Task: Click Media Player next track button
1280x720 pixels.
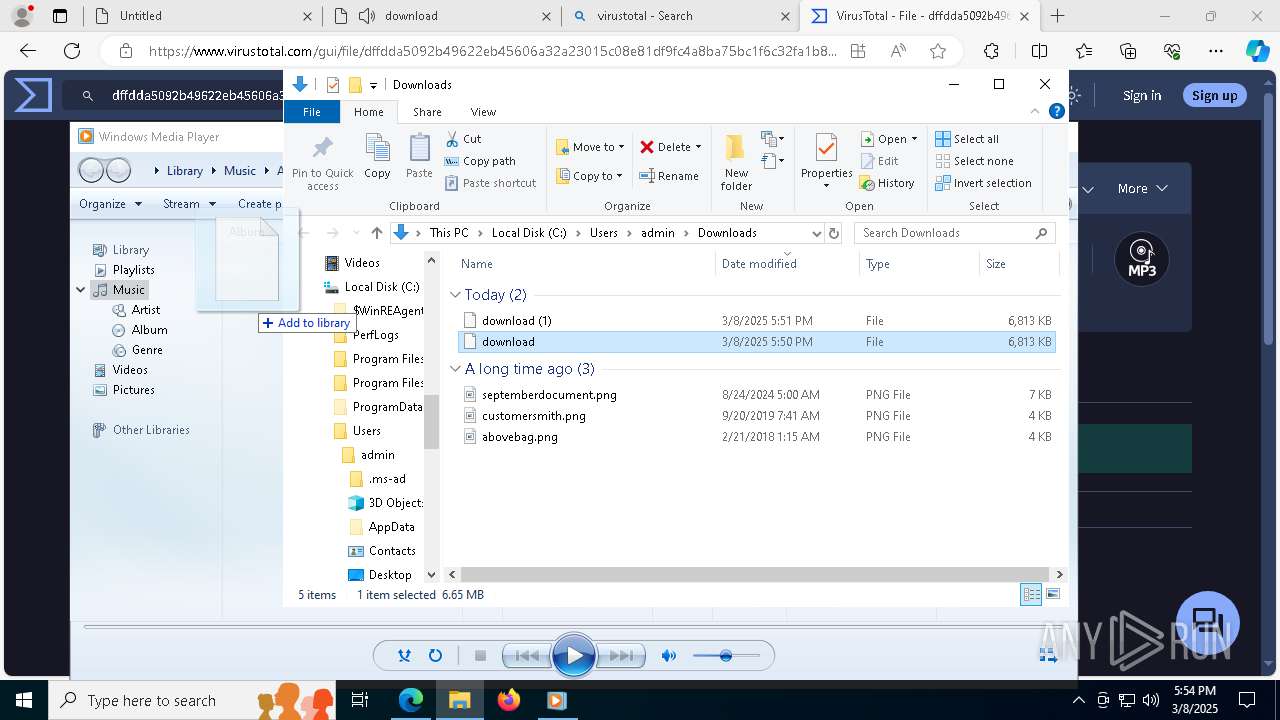Action: [620, 656]
